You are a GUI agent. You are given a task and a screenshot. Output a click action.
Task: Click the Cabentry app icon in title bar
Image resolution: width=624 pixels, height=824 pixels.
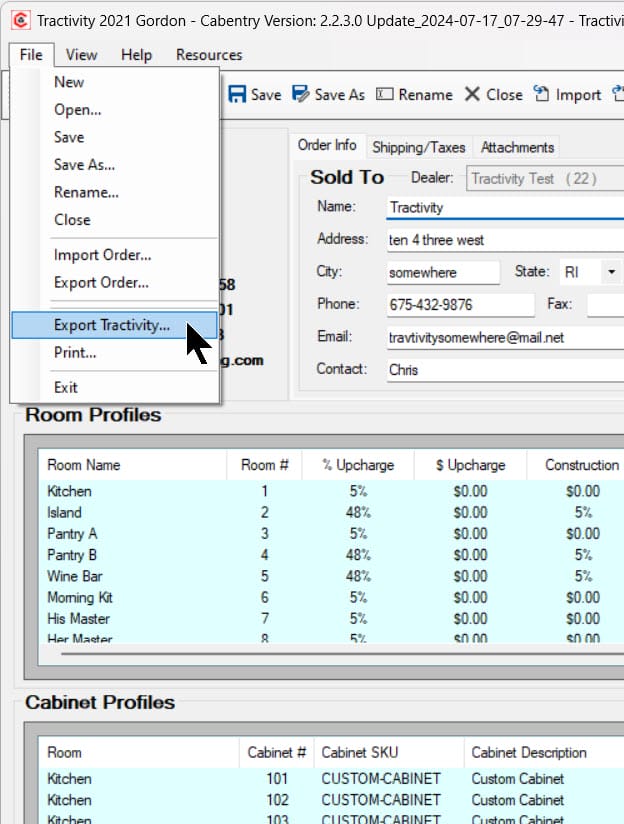tap(21, 20)
